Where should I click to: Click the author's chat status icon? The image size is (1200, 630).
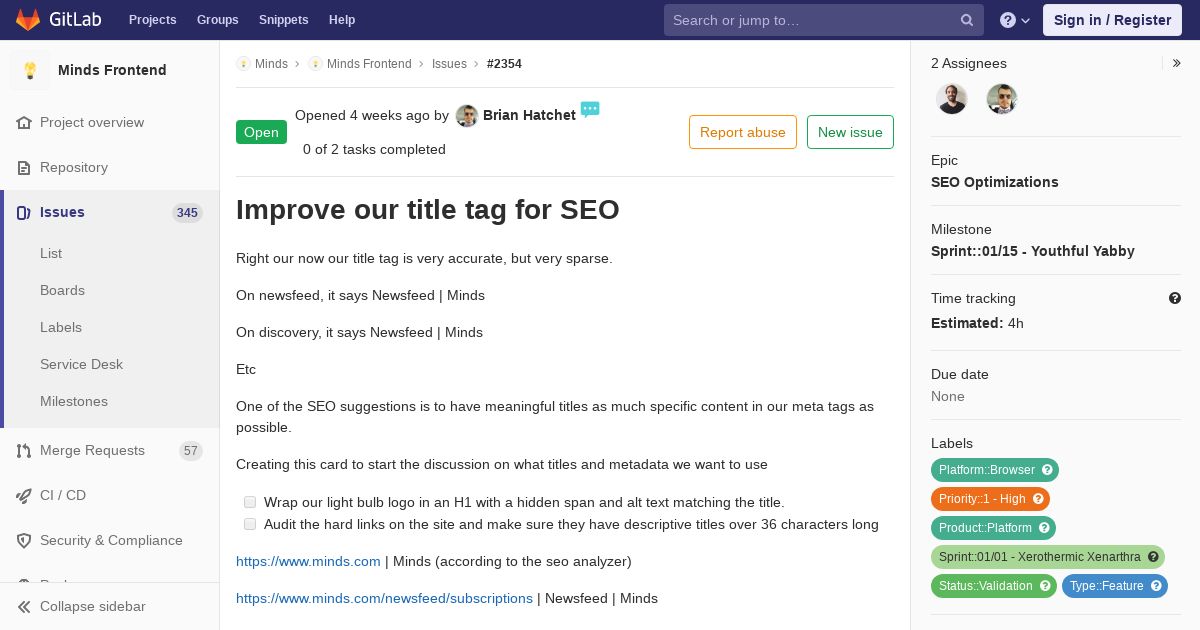pyautogui.click(x=590, y=110)
